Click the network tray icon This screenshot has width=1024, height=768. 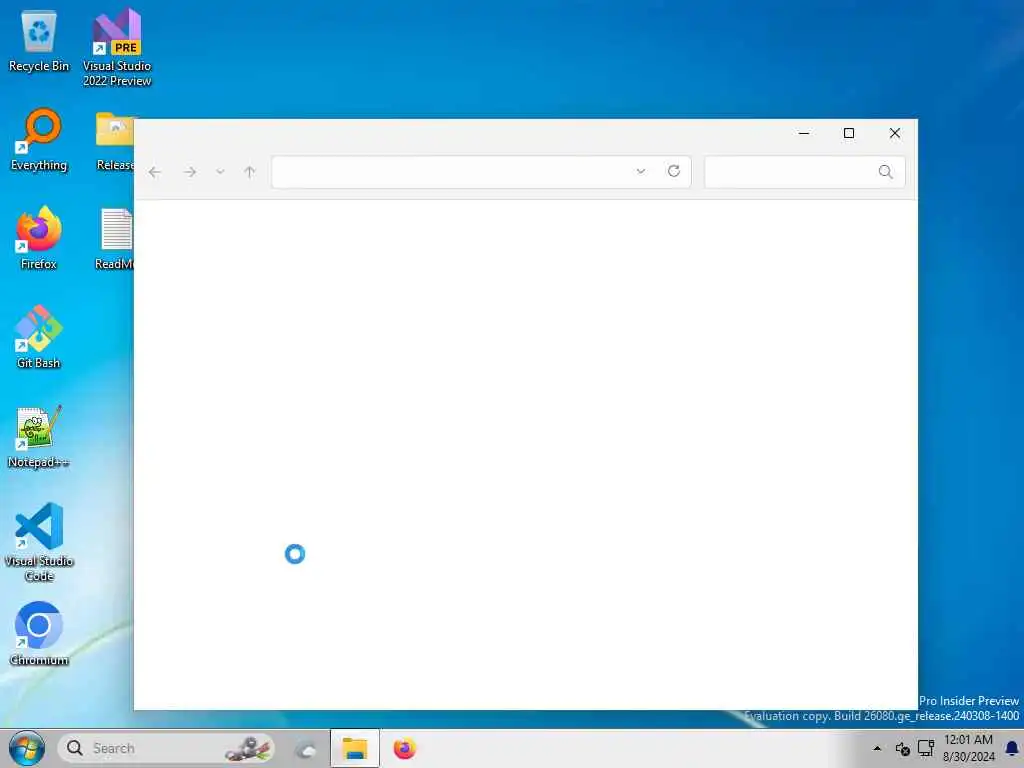pos(926,748)
